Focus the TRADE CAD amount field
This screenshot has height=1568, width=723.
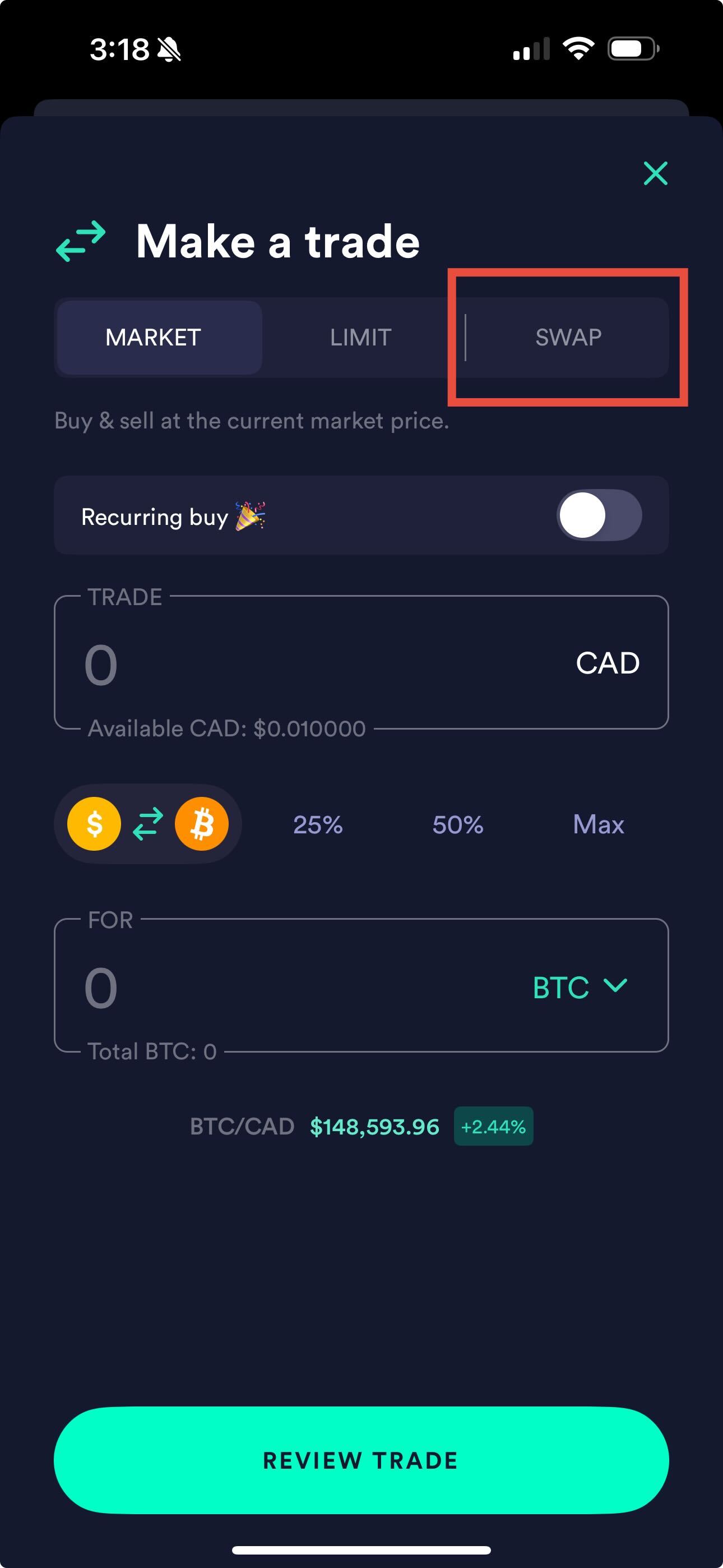point(361,662)
